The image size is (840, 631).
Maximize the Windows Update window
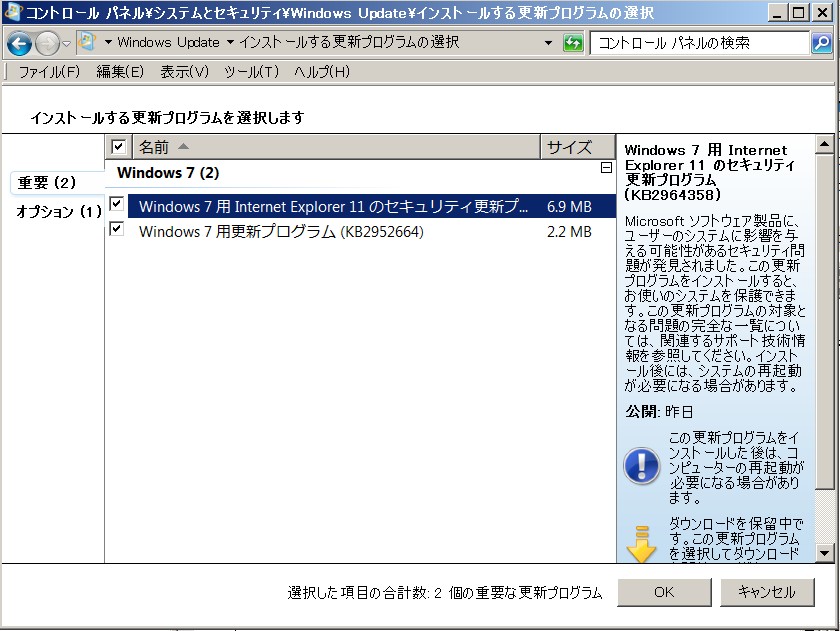coord(799,12)
